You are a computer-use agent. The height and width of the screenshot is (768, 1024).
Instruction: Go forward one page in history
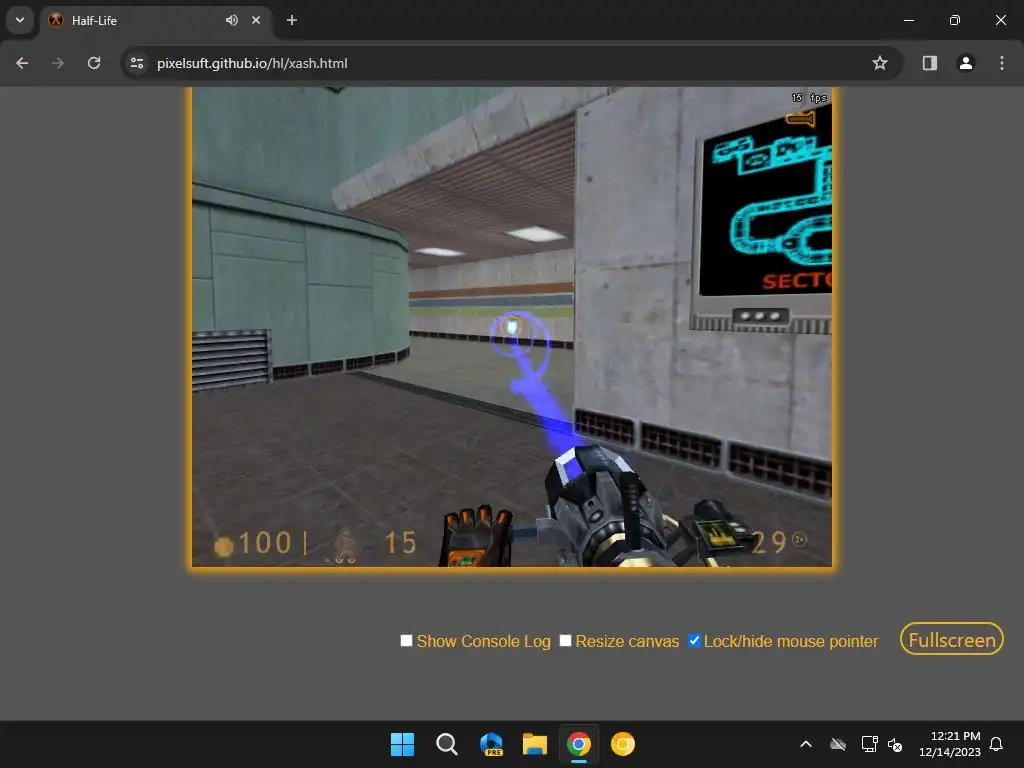pos(58,63)
